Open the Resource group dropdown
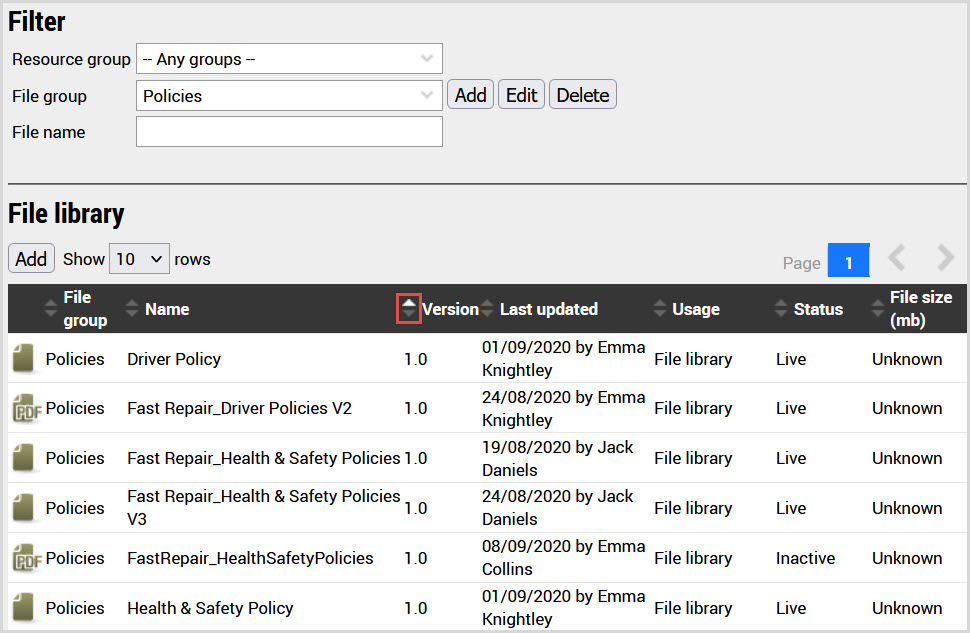This screenshot has height=633, width=970. click(289, 59)
